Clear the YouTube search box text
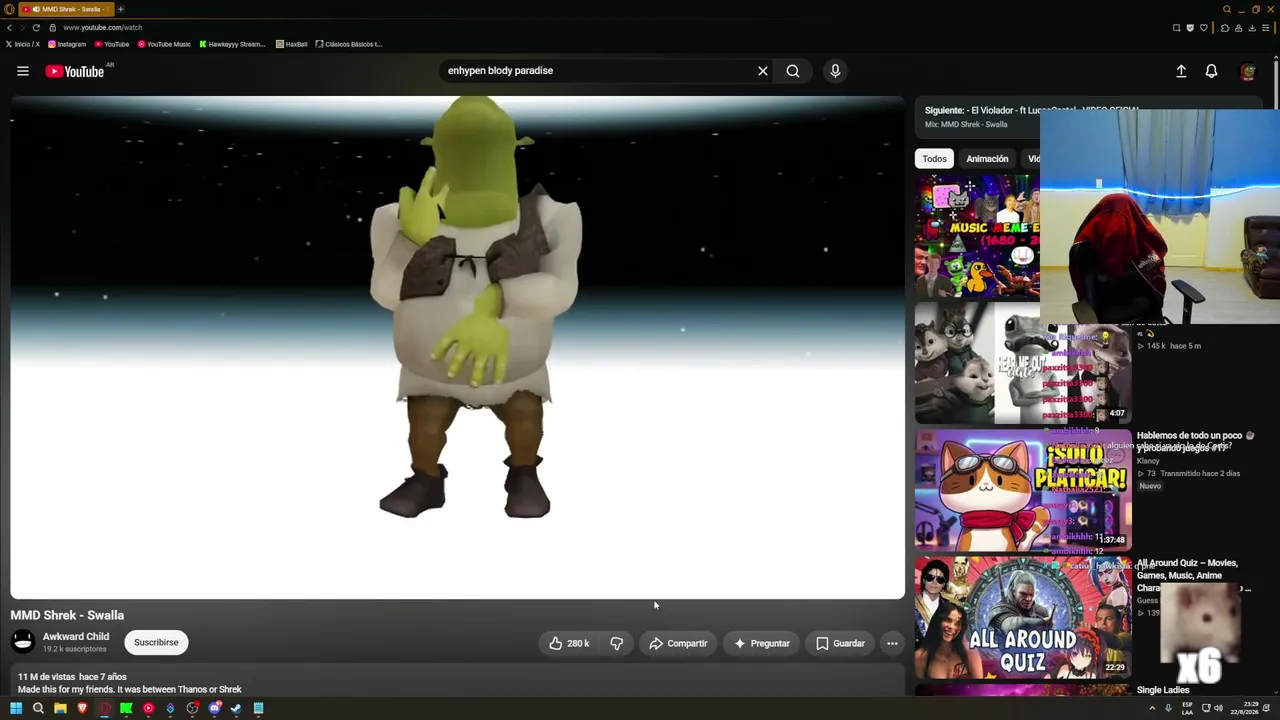The width and height of the screenshot is (1280, 720). 763,71
